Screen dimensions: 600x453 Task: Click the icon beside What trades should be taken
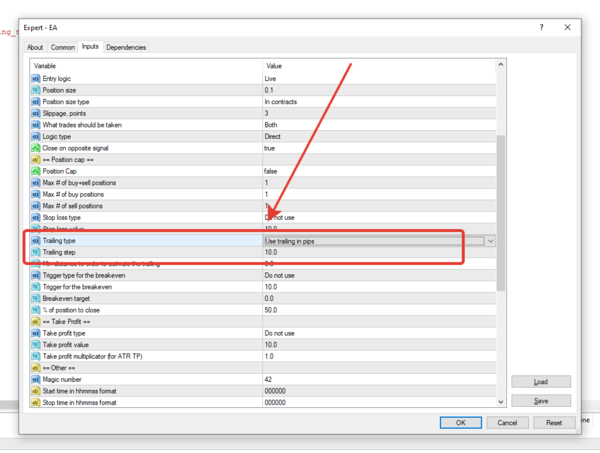coord(36,125)
